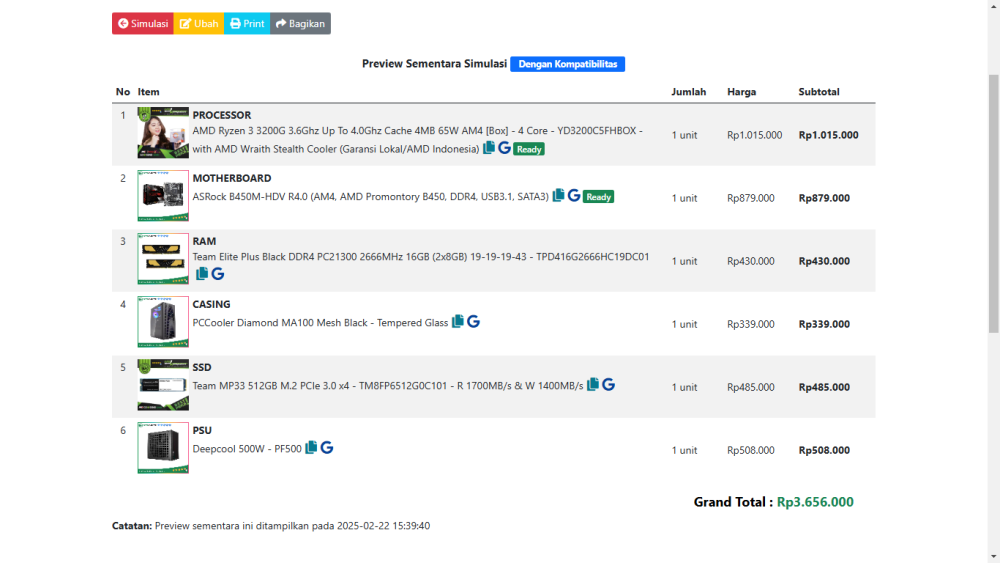This screenshot has width=1000, height=563.
Task: Google search the AMD Ryzen 3 3200G
Action: tap(504, 148)
